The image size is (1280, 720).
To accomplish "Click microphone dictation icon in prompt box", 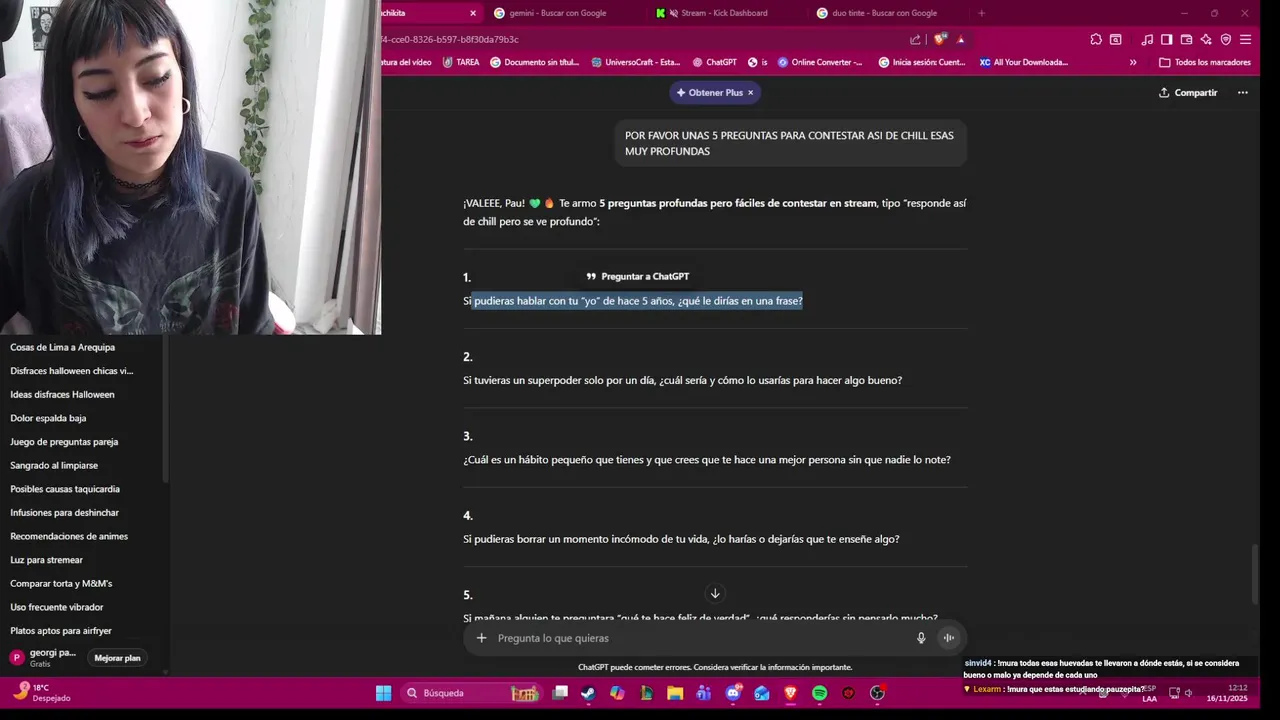I will pyautogui.click(x=921, y=638).
